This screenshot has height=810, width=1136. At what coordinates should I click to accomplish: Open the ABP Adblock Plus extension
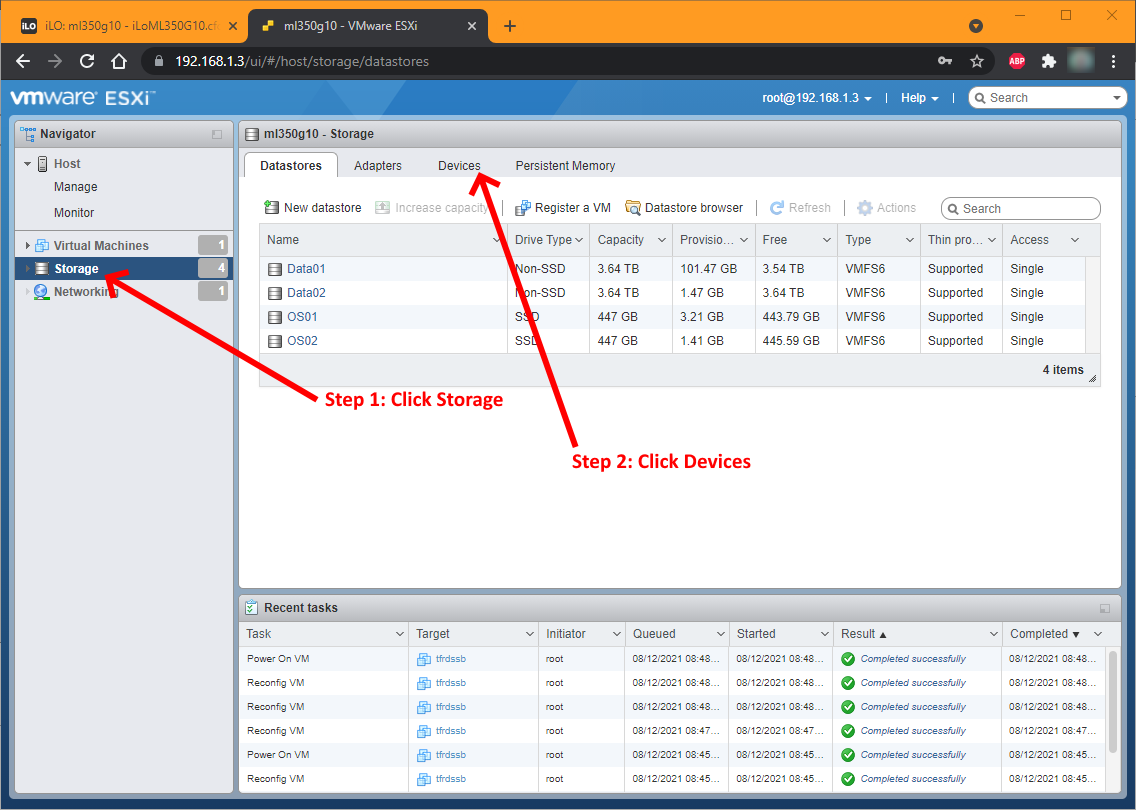click(x=1016, y=62)
